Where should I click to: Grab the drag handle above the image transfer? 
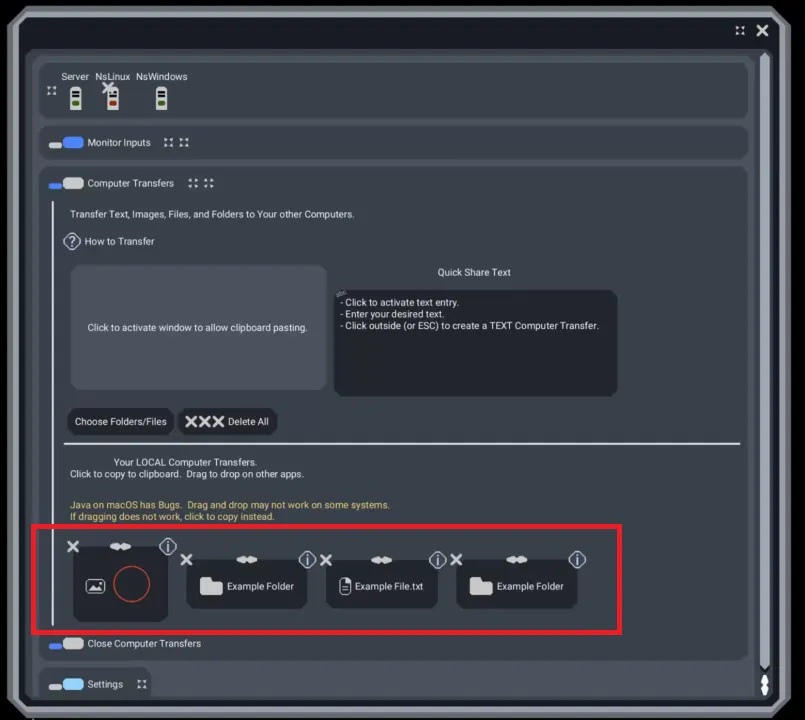[120, 546]
